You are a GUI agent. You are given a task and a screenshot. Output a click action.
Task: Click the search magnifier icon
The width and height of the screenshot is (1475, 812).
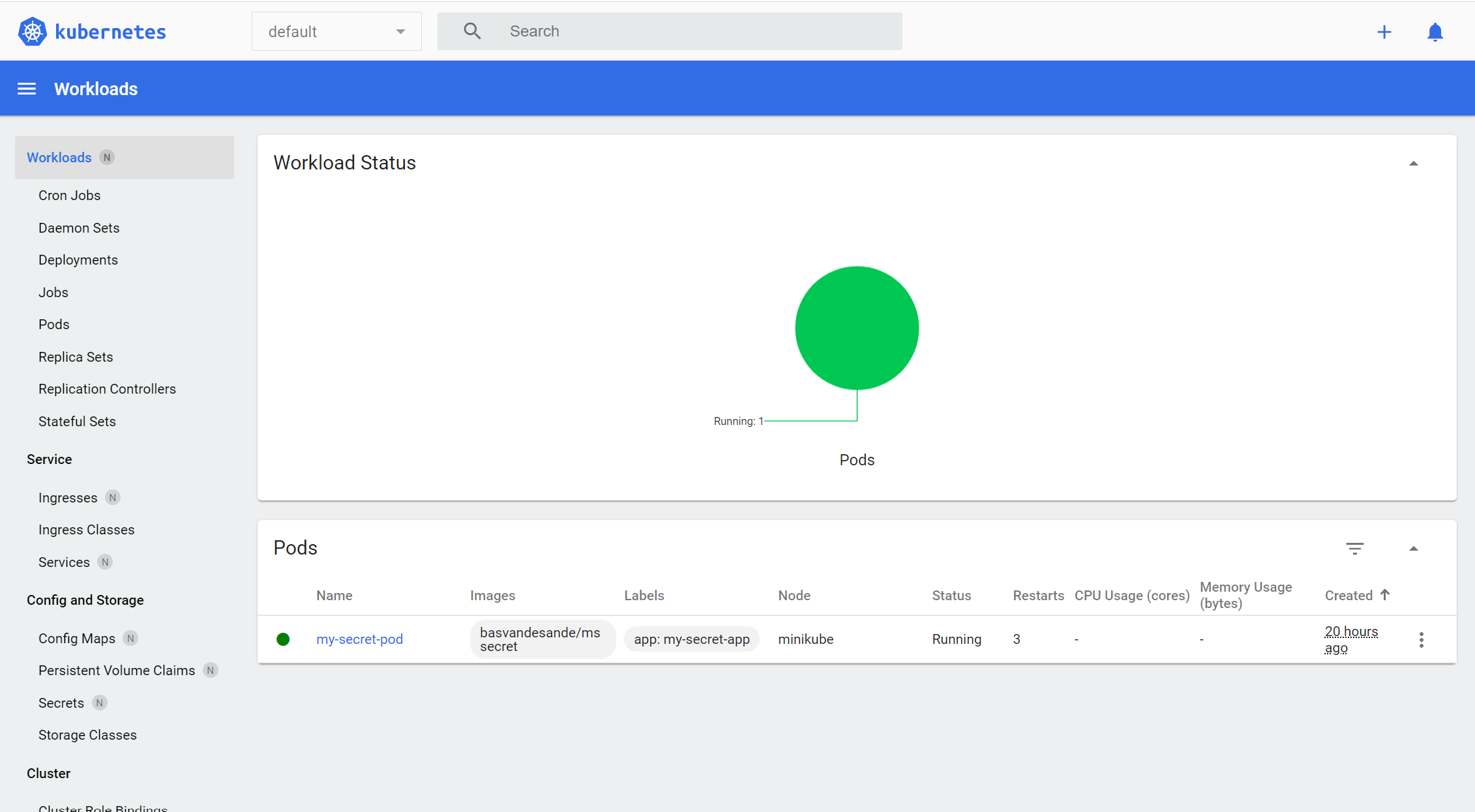tap(471, 31)
